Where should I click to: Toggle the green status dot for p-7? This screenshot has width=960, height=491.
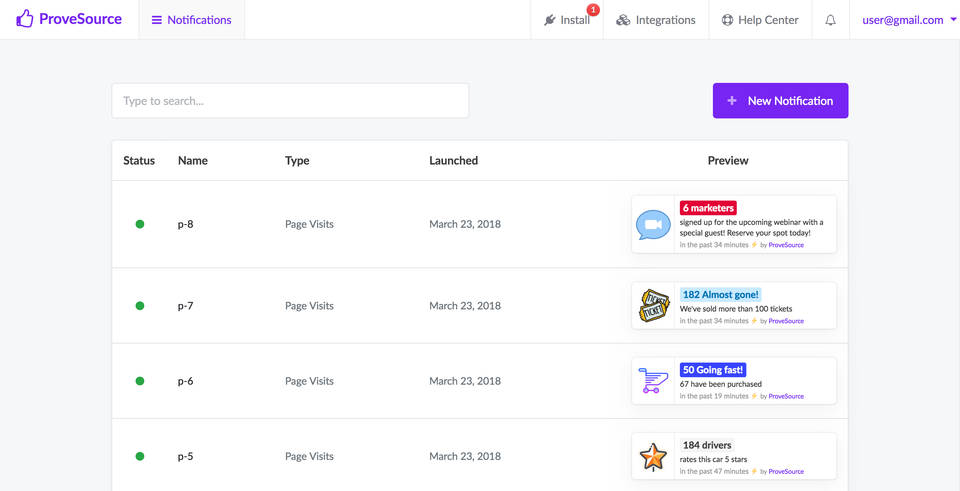tap(140, 306)
